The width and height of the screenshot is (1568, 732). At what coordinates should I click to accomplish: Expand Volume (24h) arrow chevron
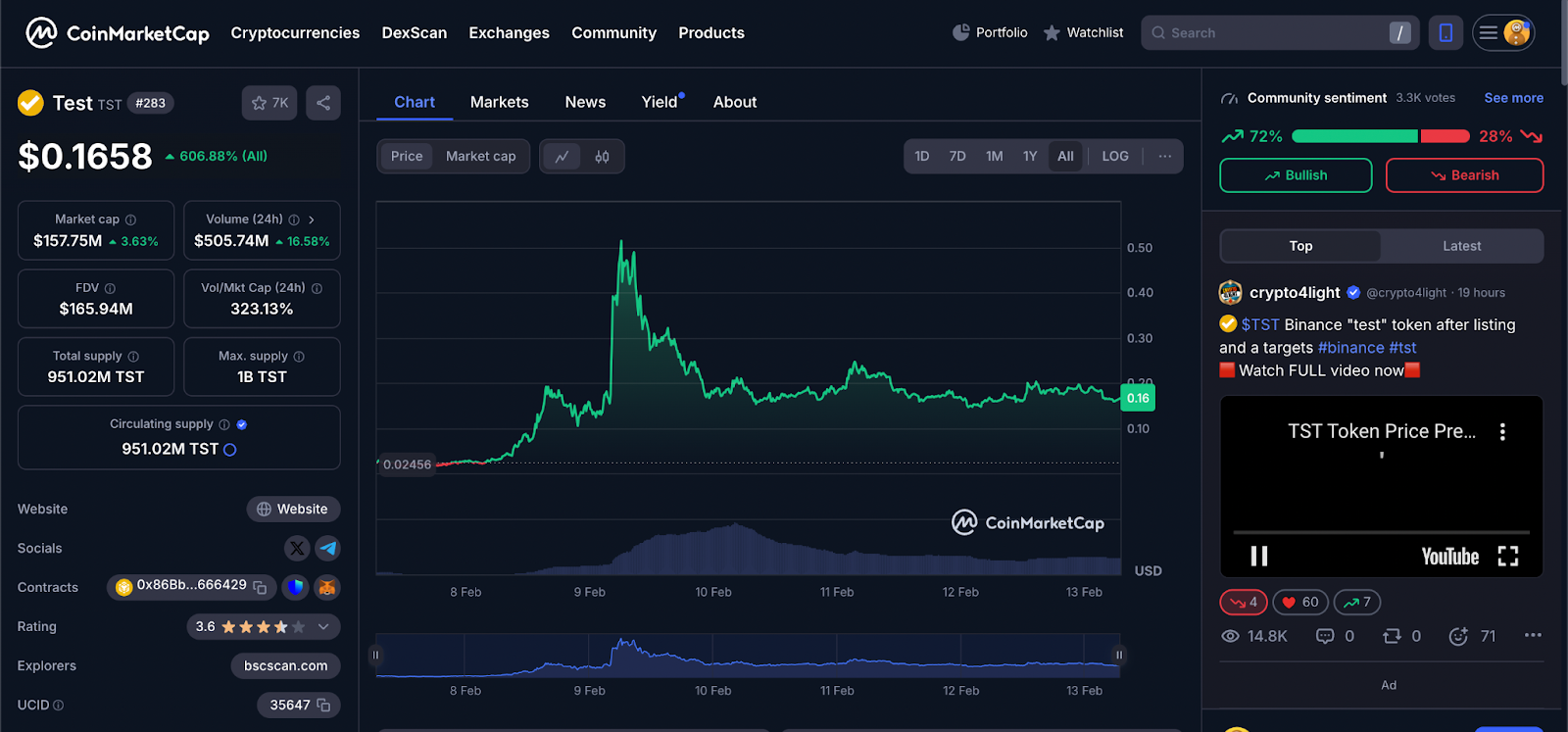click(312, 220)
